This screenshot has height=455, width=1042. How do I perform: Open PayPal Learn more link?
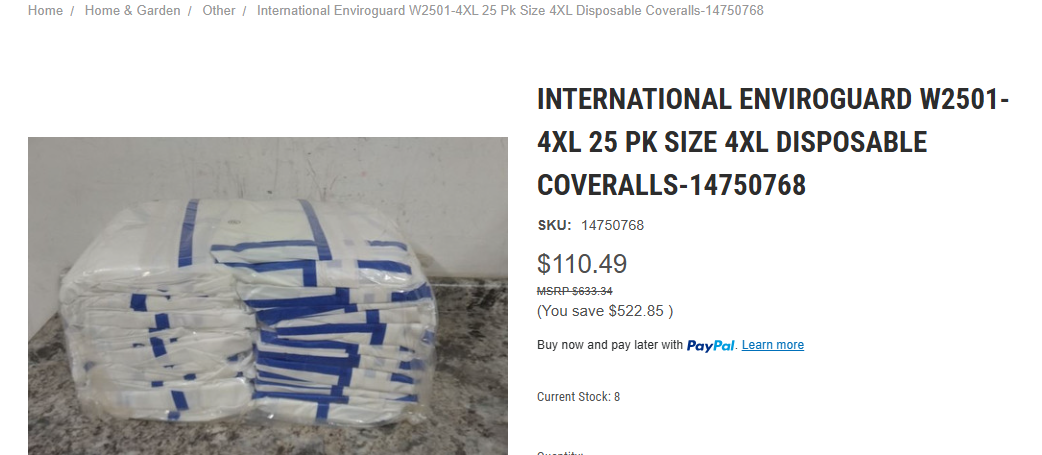[x=773, y=345]
